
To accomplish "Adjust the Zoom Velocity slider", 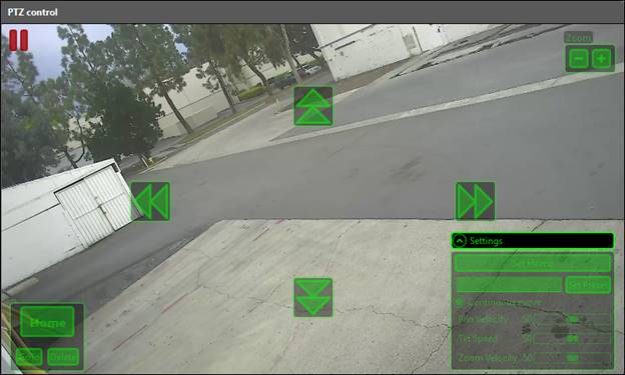I will pos(572,358).
